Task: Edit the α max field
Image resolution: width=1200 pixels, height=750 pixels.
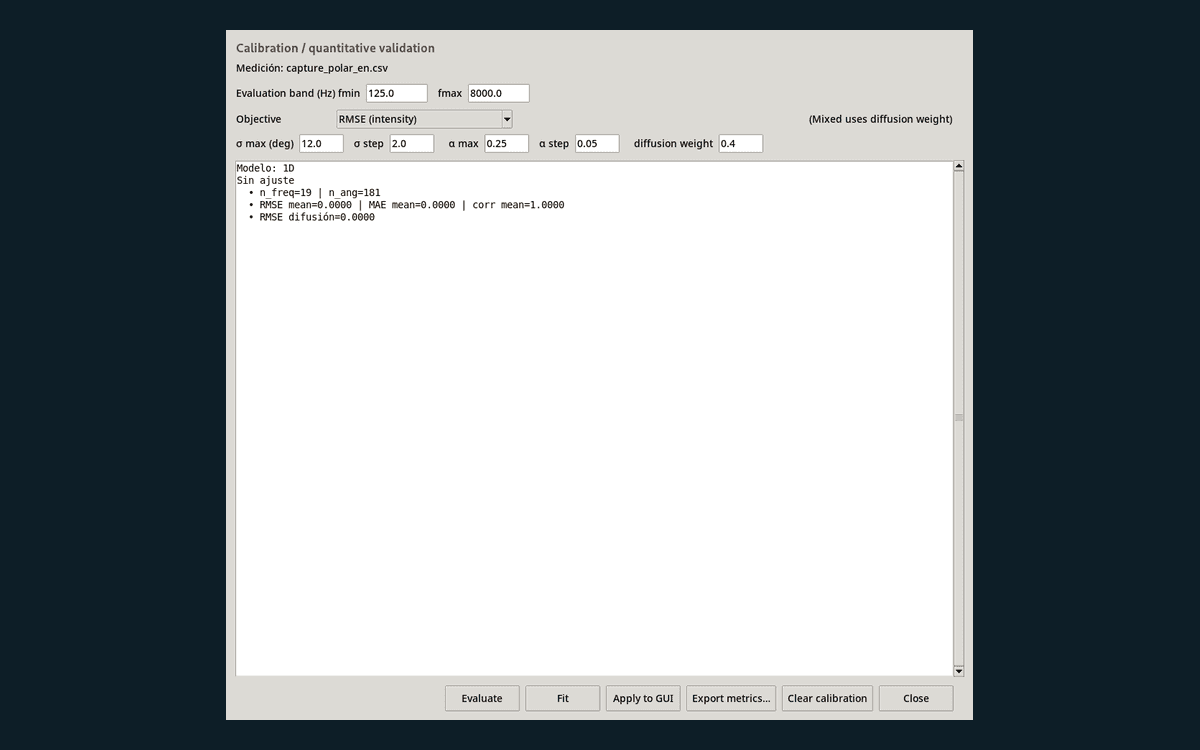Action: pos(506,143)
